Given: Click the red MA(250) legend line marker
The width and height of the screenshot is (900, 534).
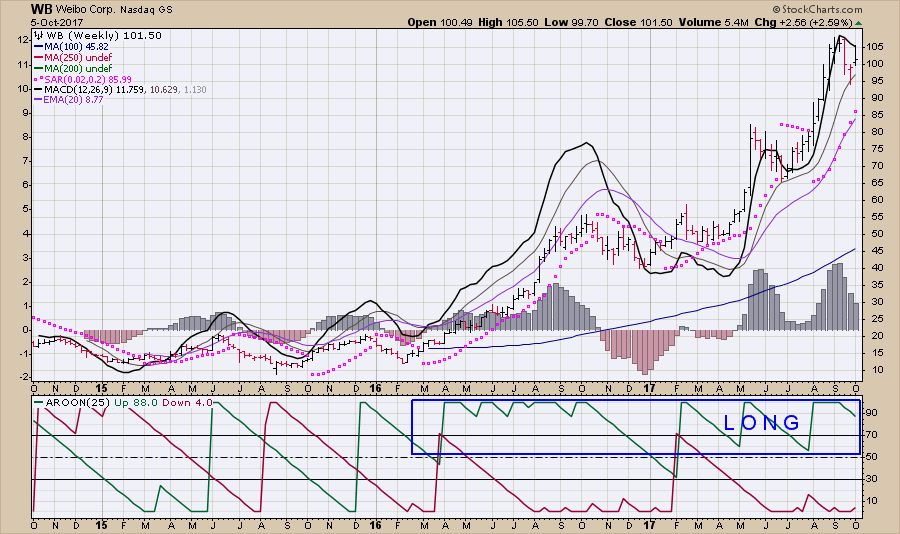Looking at the screenshot, I should click(38, 57).
